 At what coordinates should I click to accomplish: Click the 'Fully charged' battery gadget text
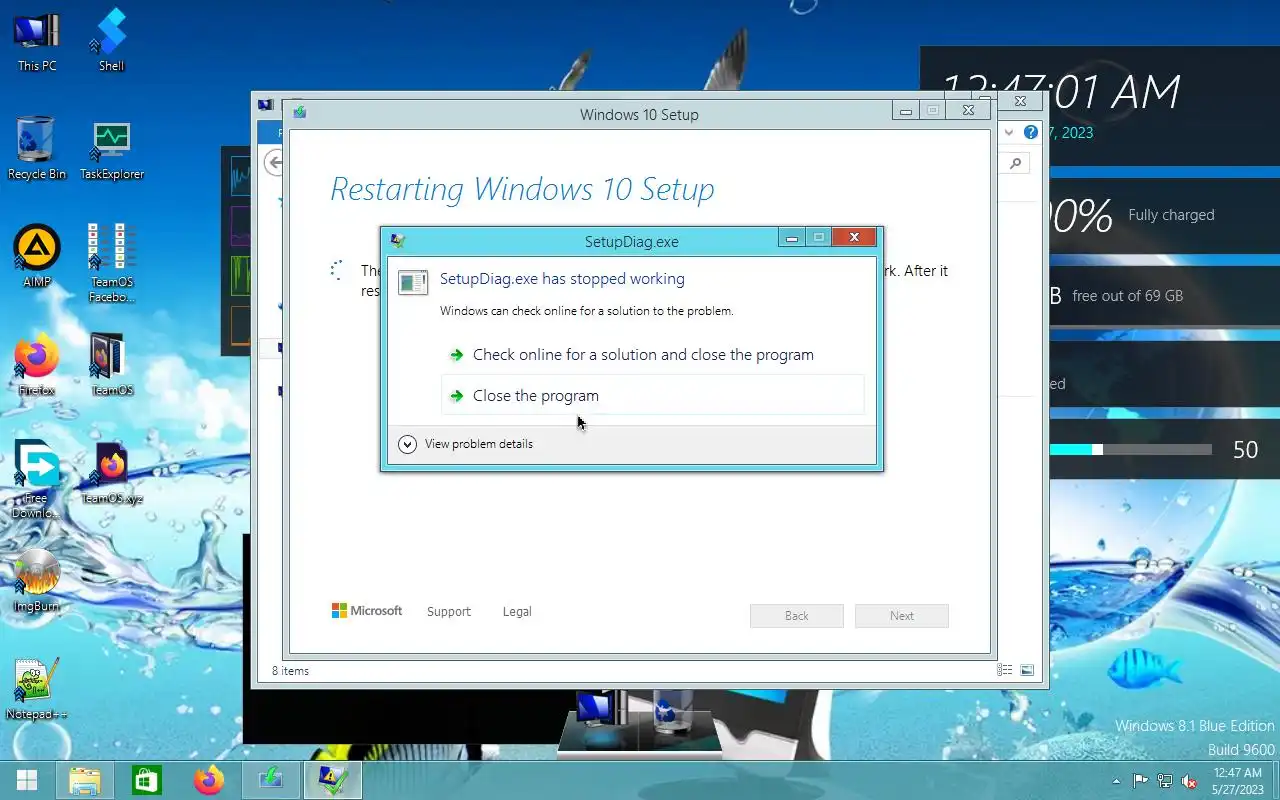[x=1171, y=215]
